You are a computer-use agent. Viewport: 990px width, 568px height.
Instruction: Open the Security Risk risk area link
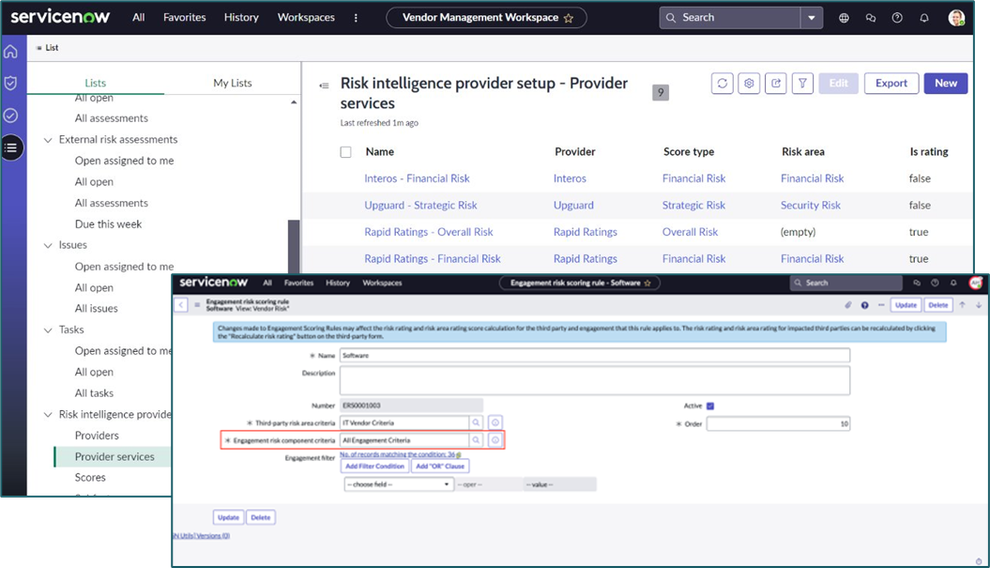[x=810, y=205]
